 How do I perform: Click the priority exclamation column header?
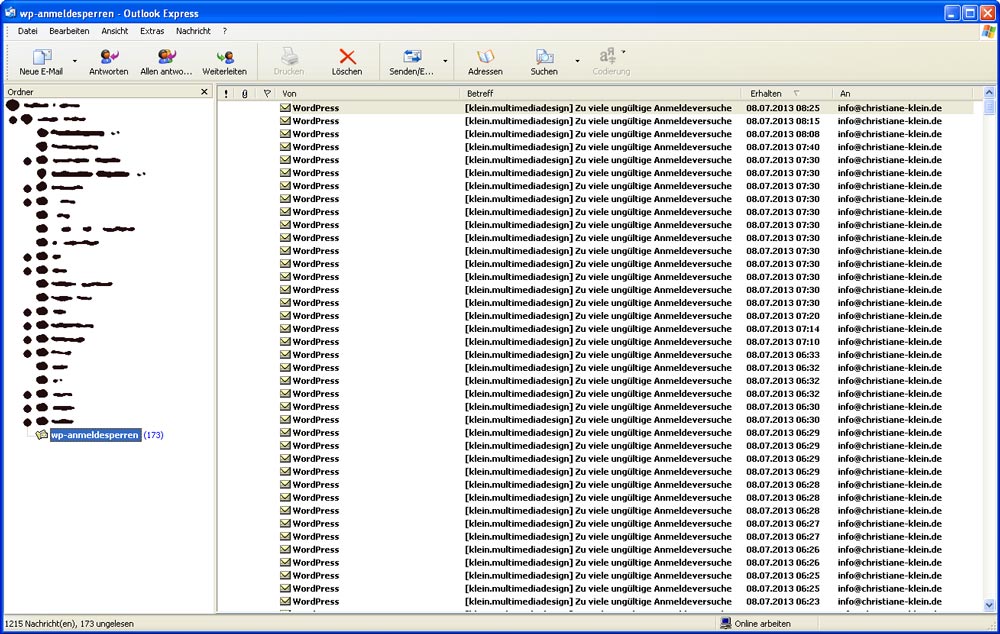pyautogui.click(x=226, y=94)
